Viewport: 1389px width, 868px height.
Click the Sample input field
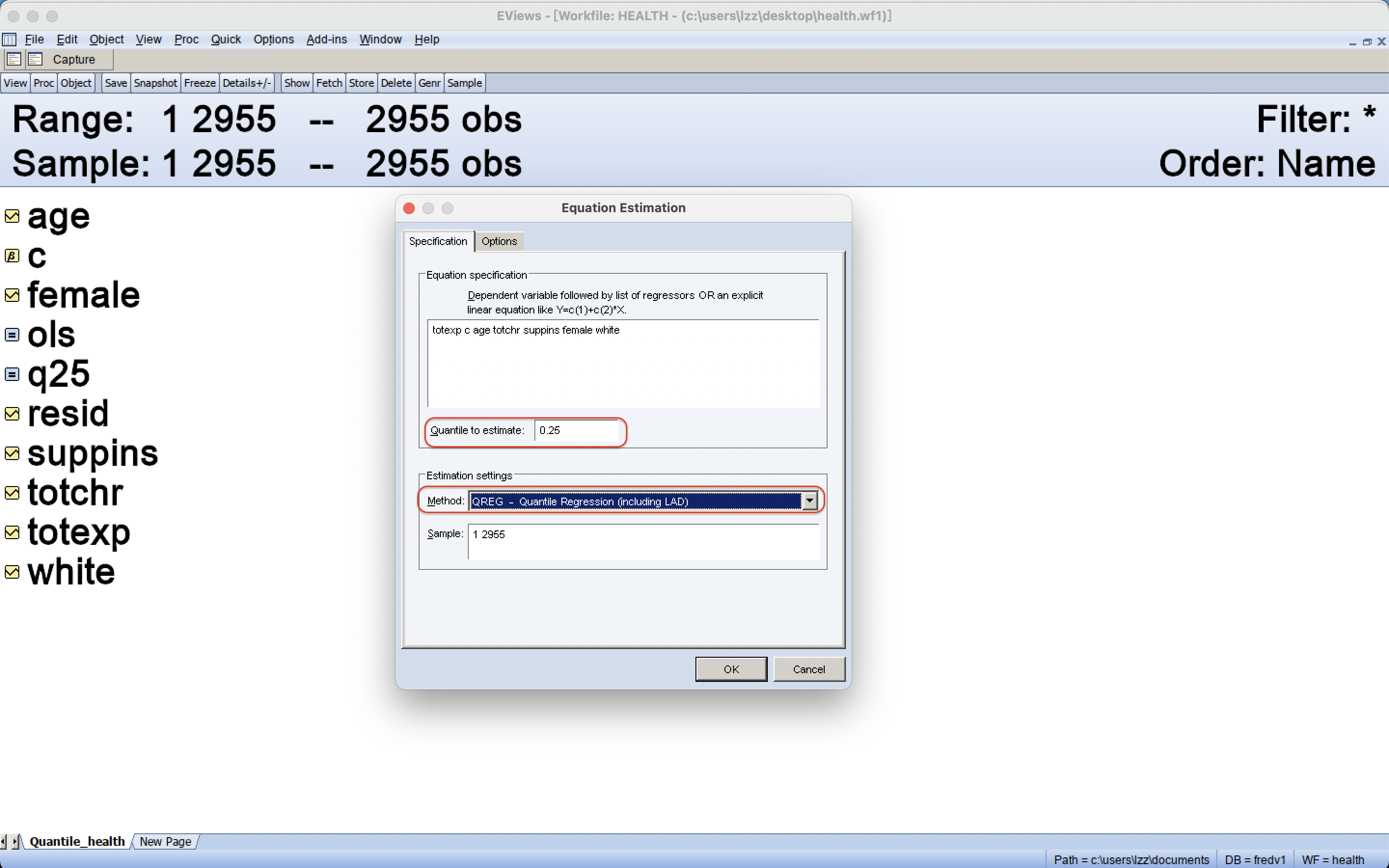click(643, 542)
